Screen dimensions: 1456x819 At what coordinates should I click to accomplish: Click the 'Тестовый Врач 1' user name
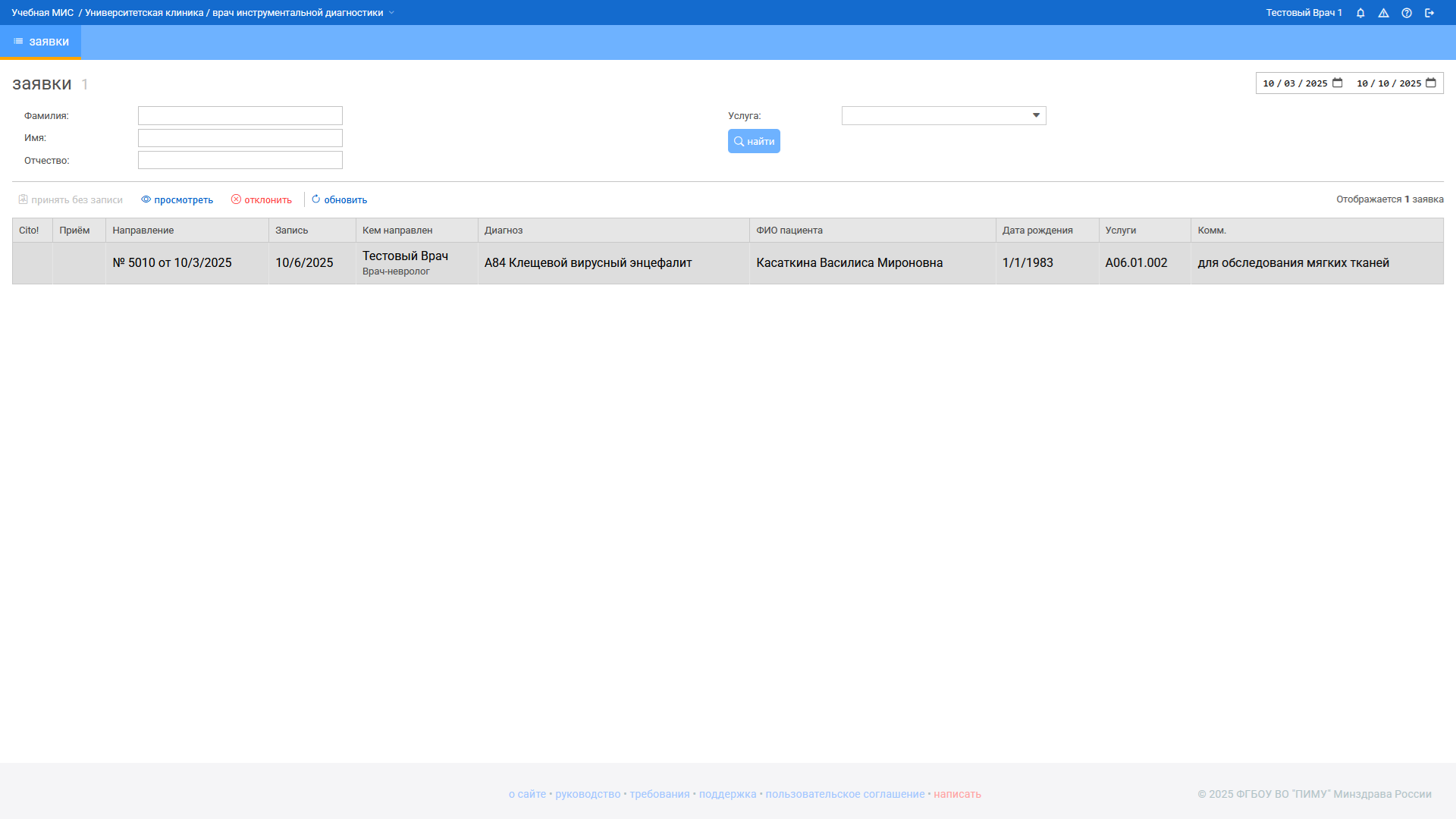tap(1304, 13)
